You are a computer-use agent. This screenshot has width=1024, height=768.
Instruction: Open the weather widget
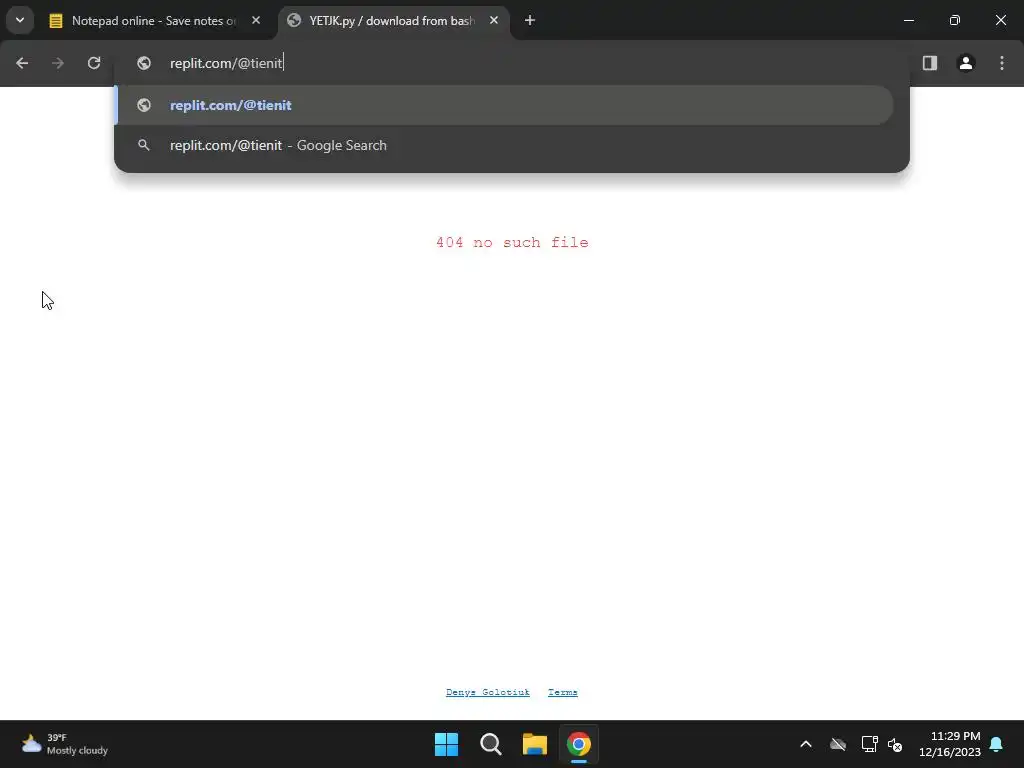(64, 744)
